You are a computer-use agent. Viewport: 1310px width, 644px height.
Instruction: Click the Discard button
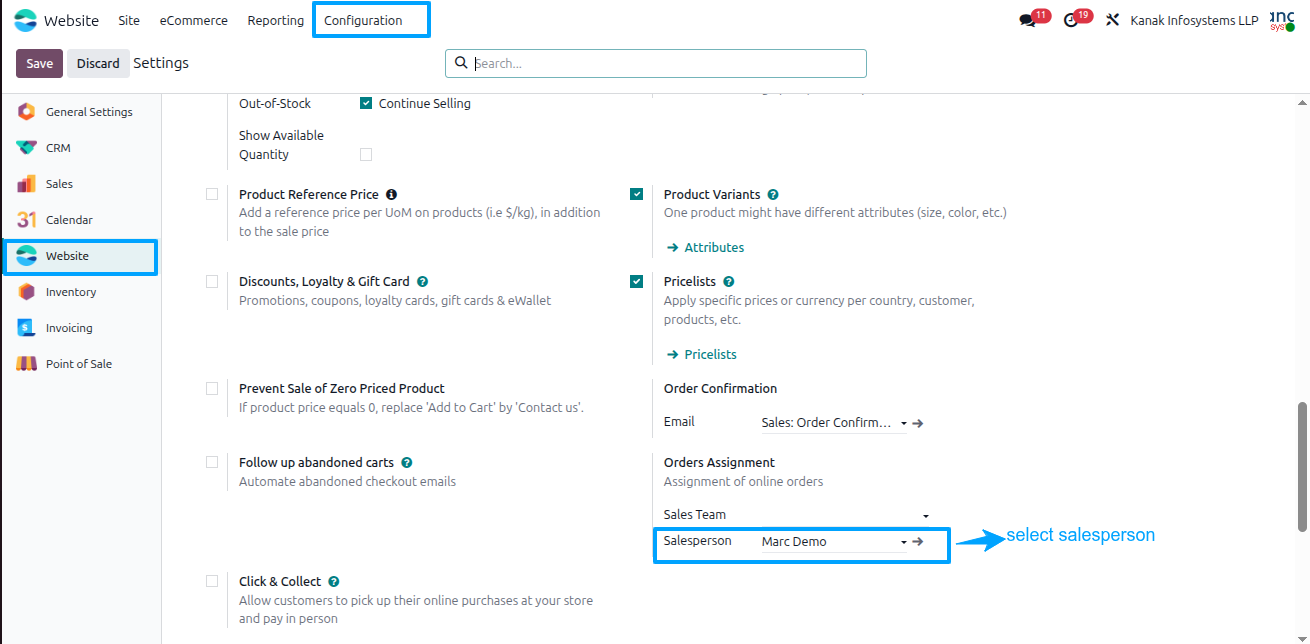pyautogui.click(x=98, y=63)
